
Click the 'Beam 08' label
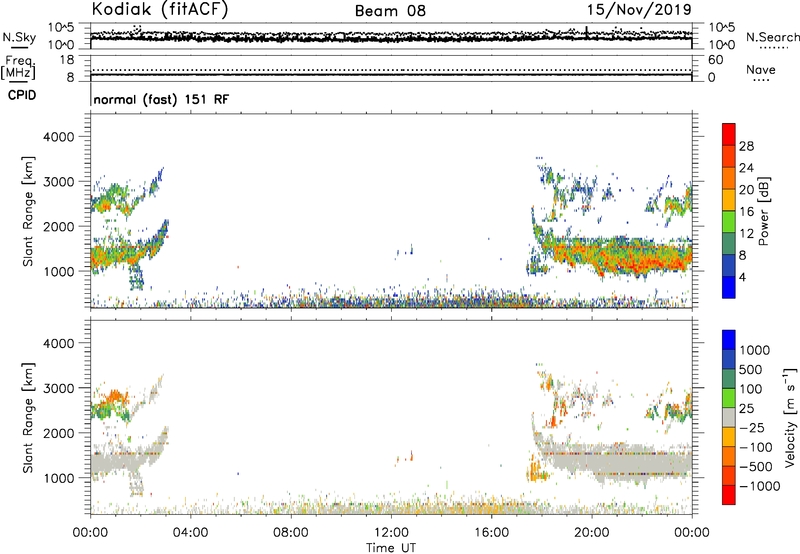tap(390, 11)
